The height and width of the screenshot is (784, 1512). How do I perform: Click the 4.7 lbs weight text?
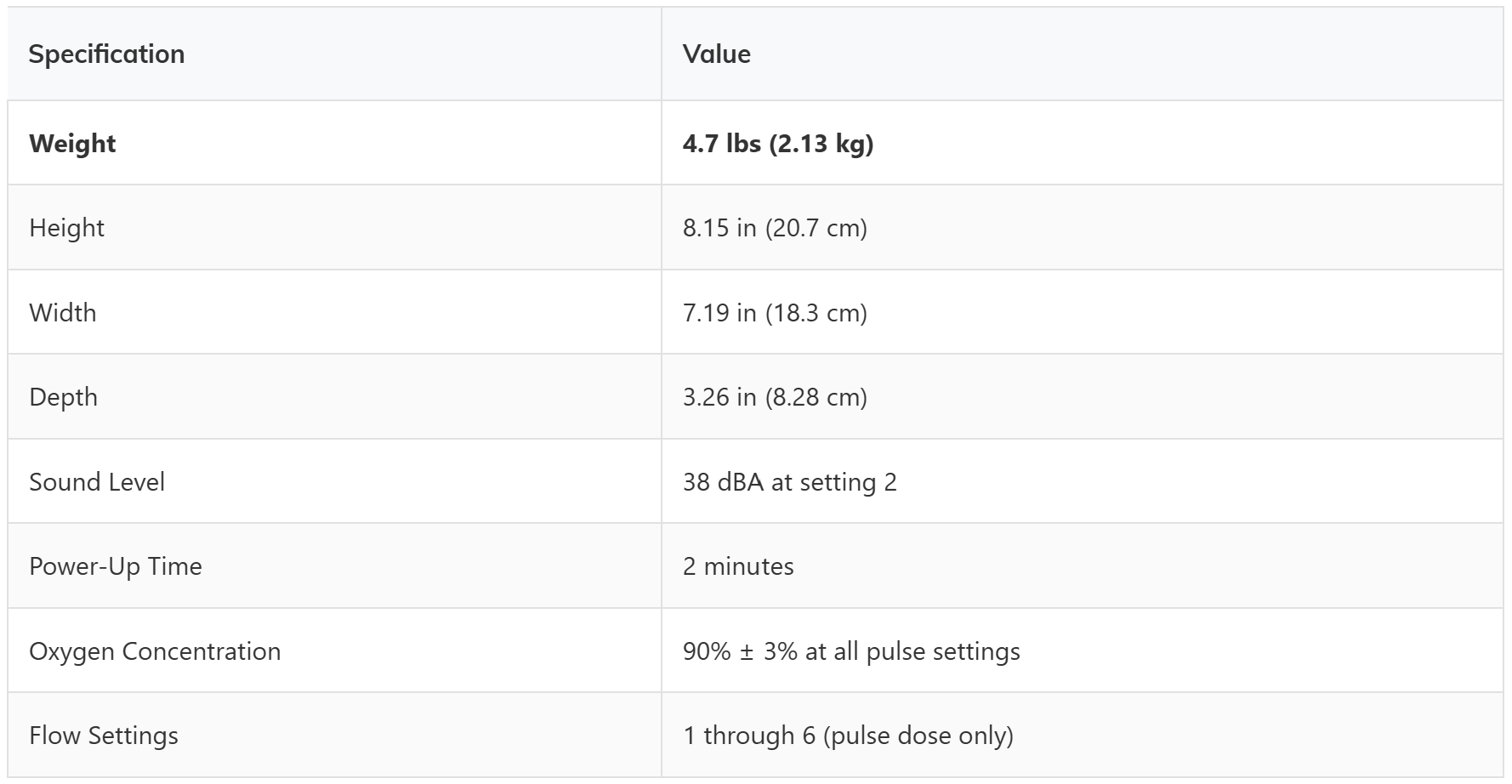click(721, 144)
